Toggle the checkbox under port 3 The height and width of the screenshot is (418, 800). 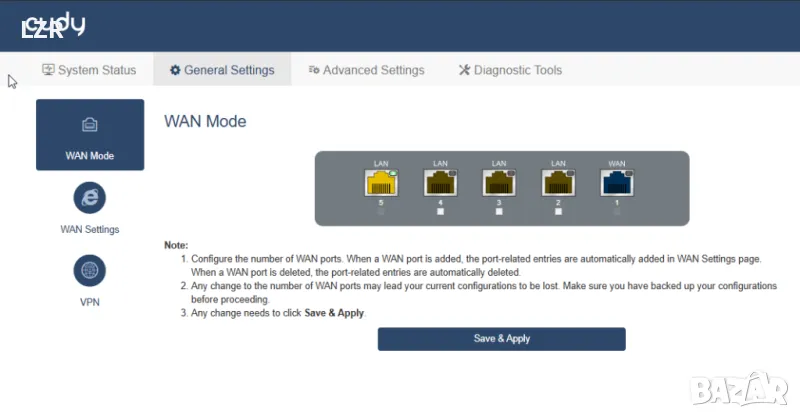(499, 212)
